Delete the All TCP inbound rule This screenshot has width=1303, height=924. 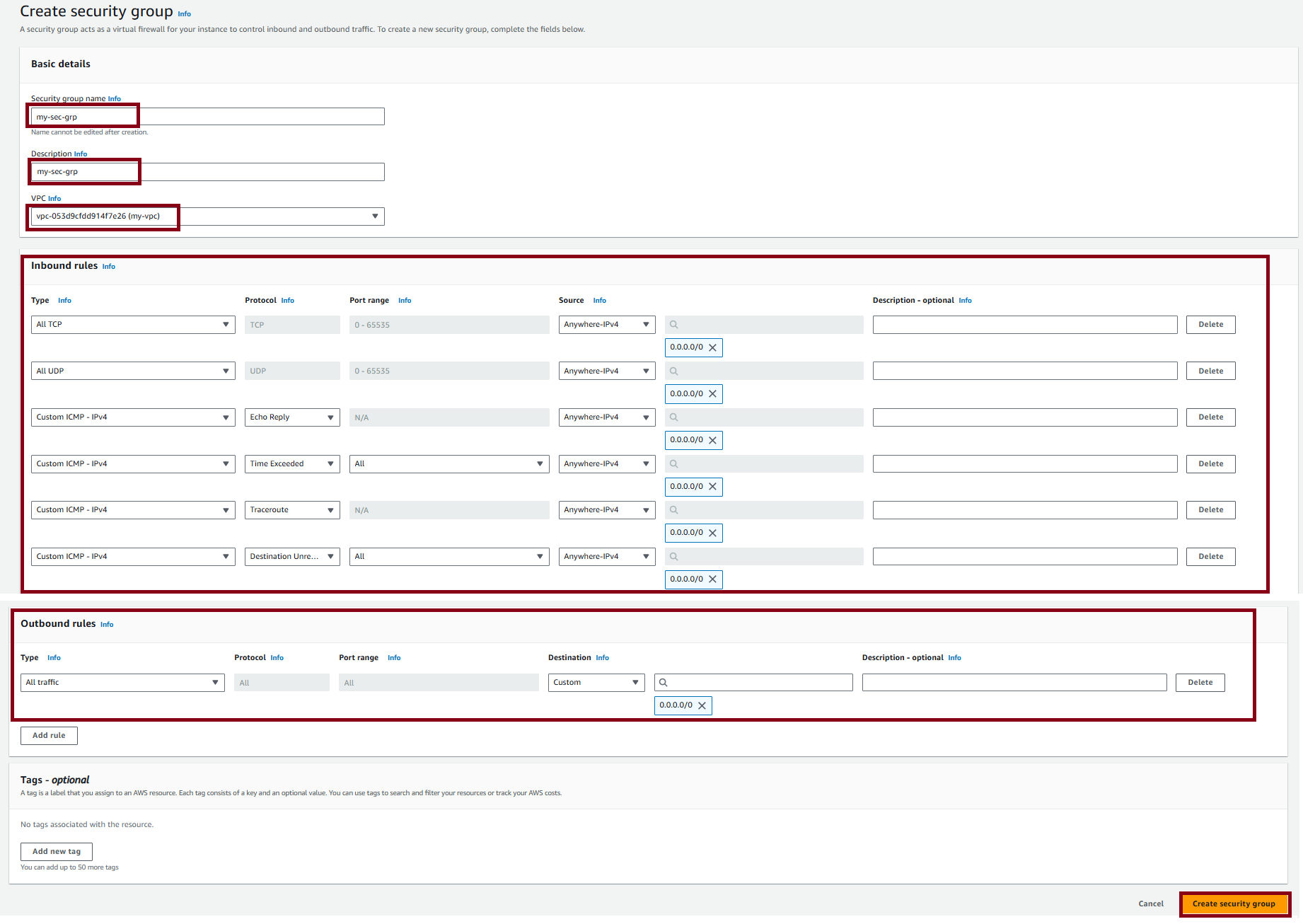pyautogui.click(x=1210, y=325)
